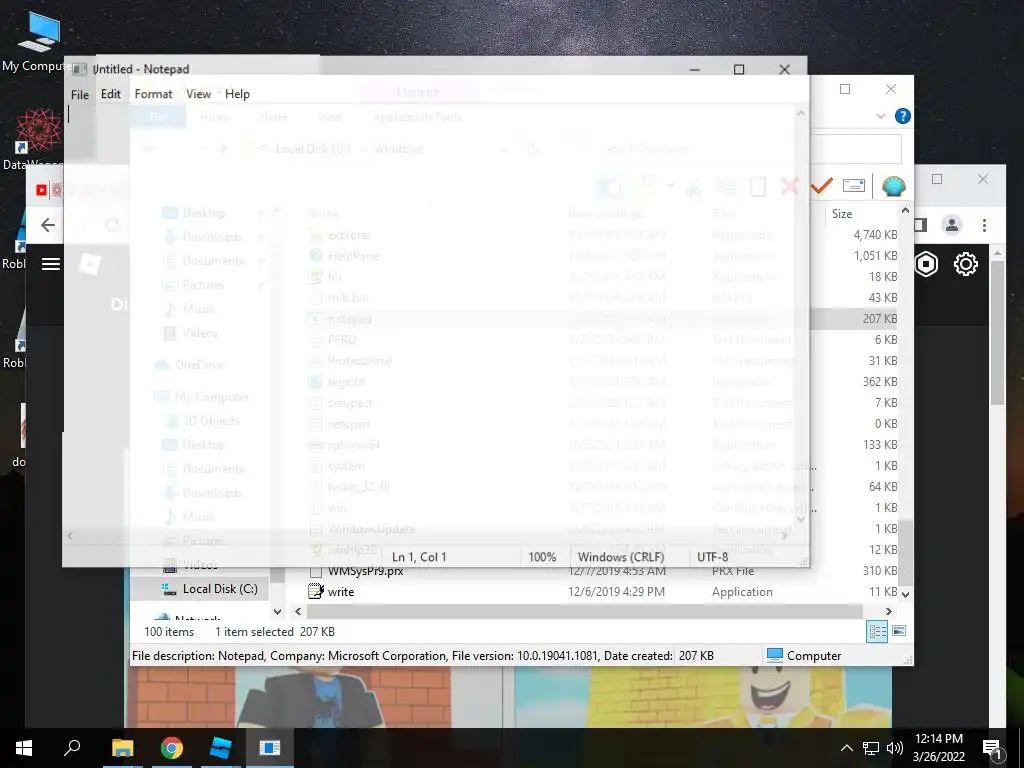
Task: Open the Roblox hamburger menu in Chrome
Action: point(51,264)
